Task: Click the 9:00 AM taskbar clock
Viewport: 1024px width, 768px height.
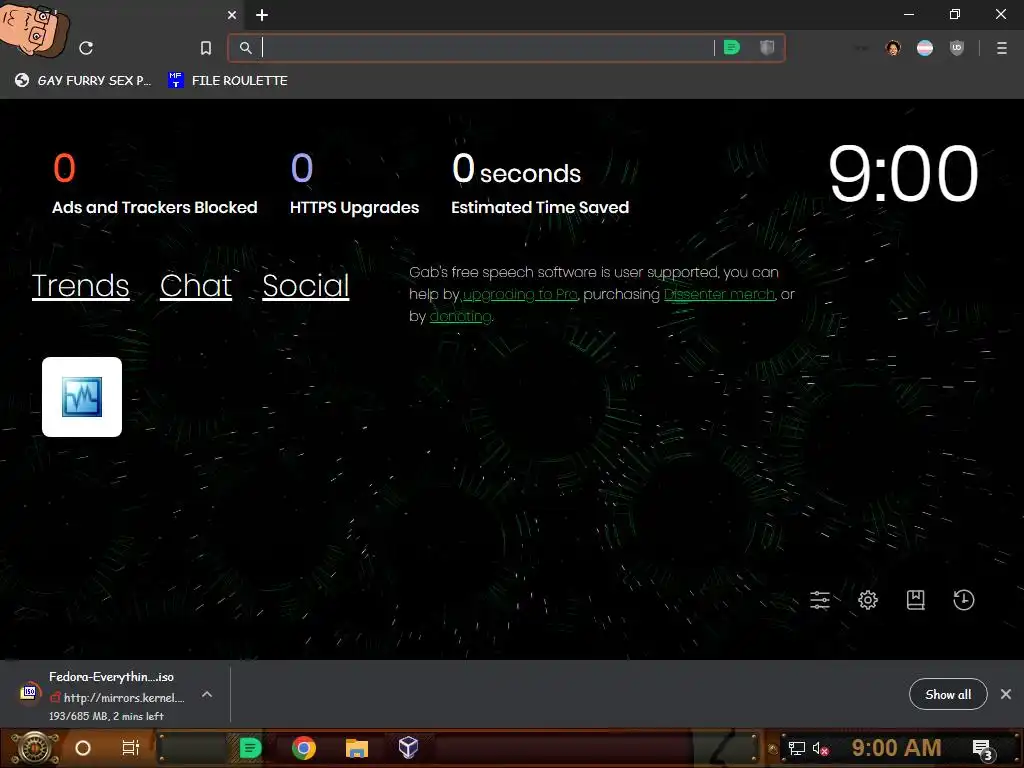Action: [896, 748]
